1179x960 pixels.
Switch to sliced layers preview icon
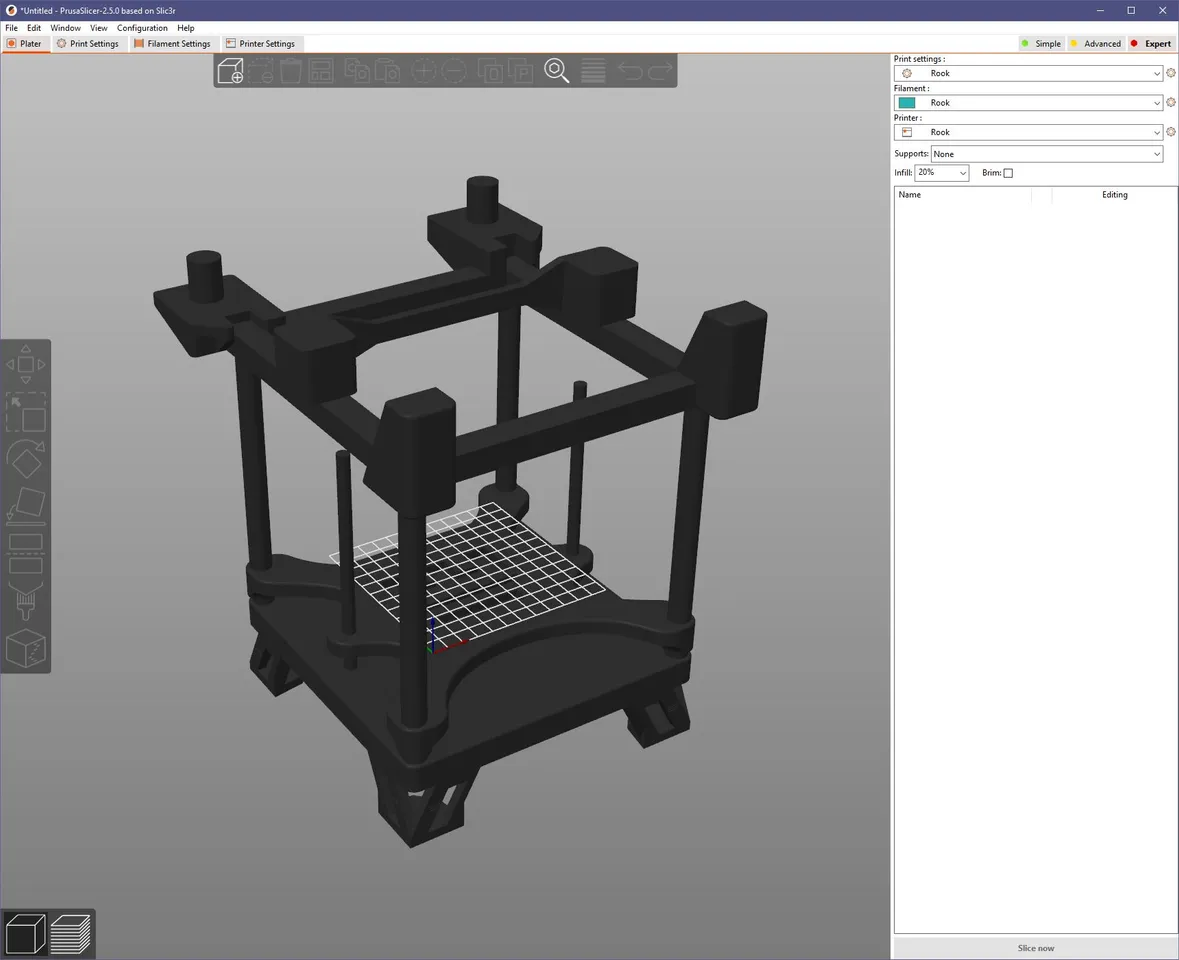tap(71, 934)
